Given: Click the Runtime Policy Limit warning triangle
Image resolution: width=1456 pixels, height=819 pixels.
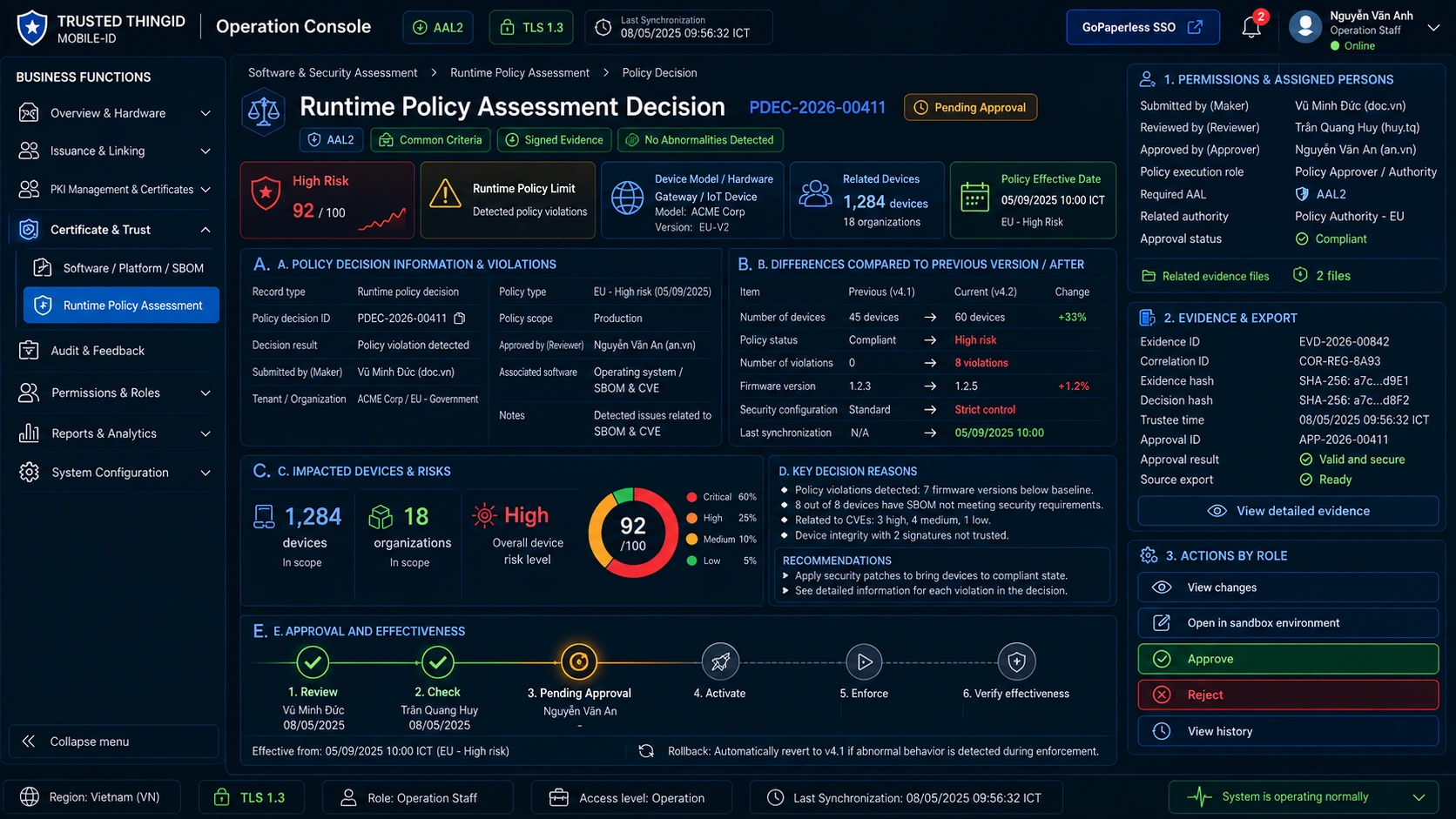Looking at the screenshot, I should (445, 193).
